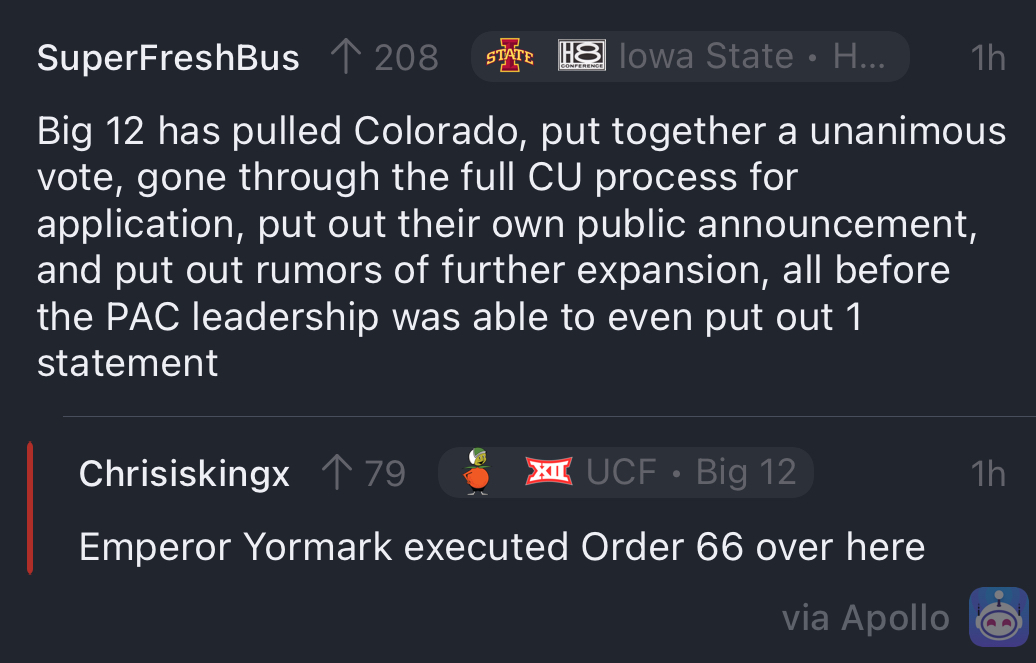Click the 1h timestamp on SuperFreshBus comment

point(988,58)
